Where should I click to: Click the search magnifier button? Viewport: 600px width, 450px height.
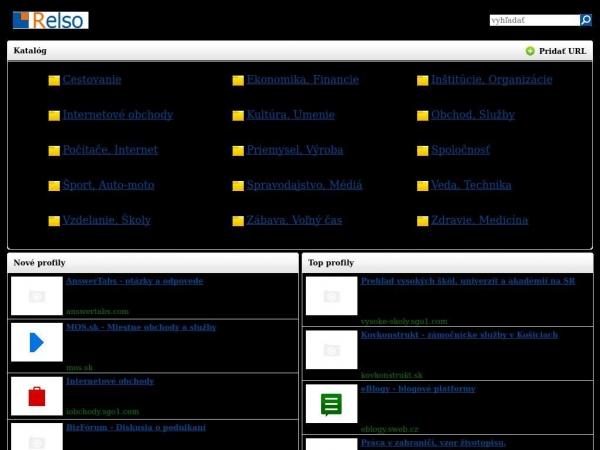(586, 20)
